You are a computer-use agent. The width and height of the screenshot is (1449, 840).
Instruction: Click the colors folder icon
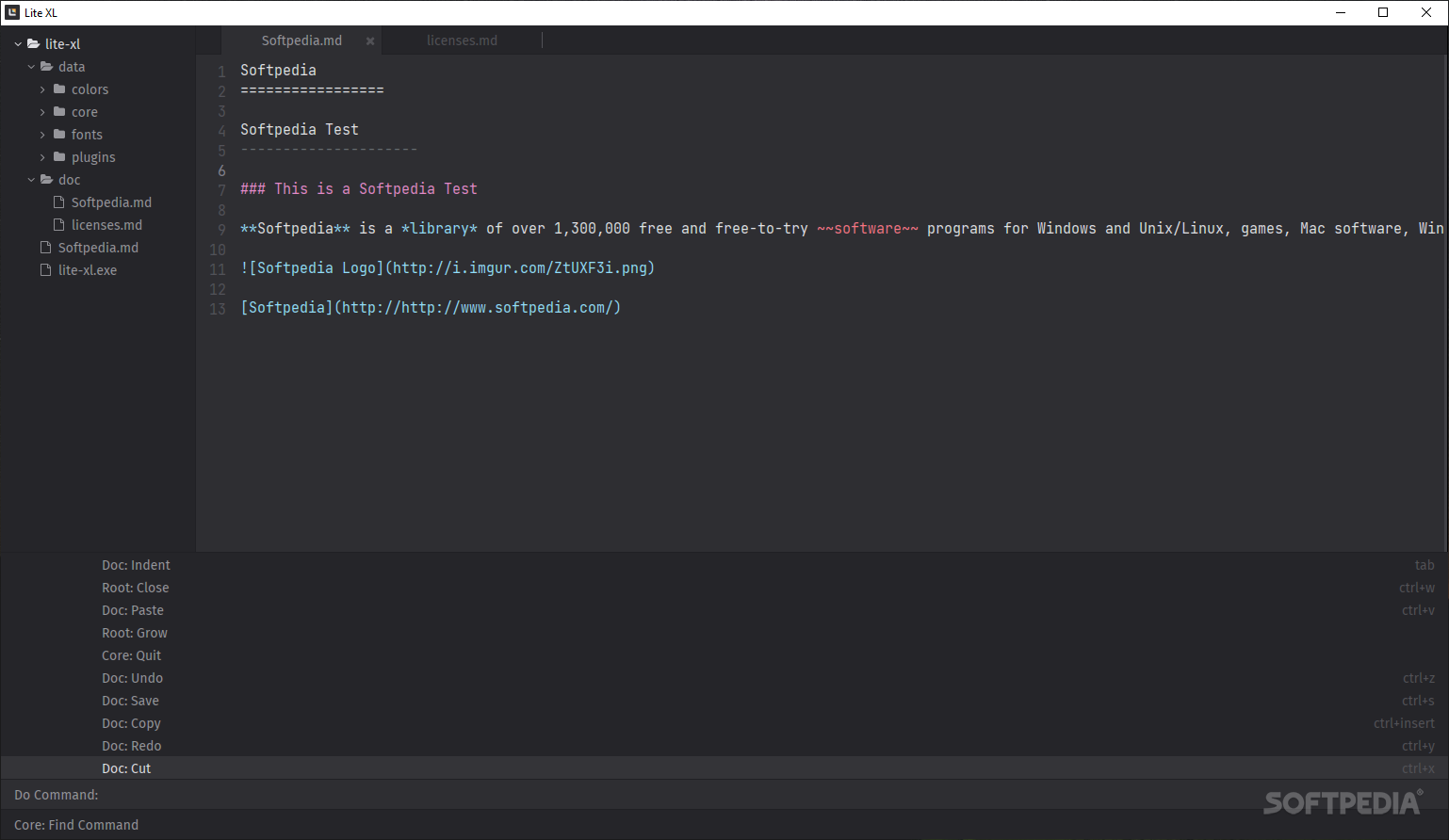[x=59, y=89]
